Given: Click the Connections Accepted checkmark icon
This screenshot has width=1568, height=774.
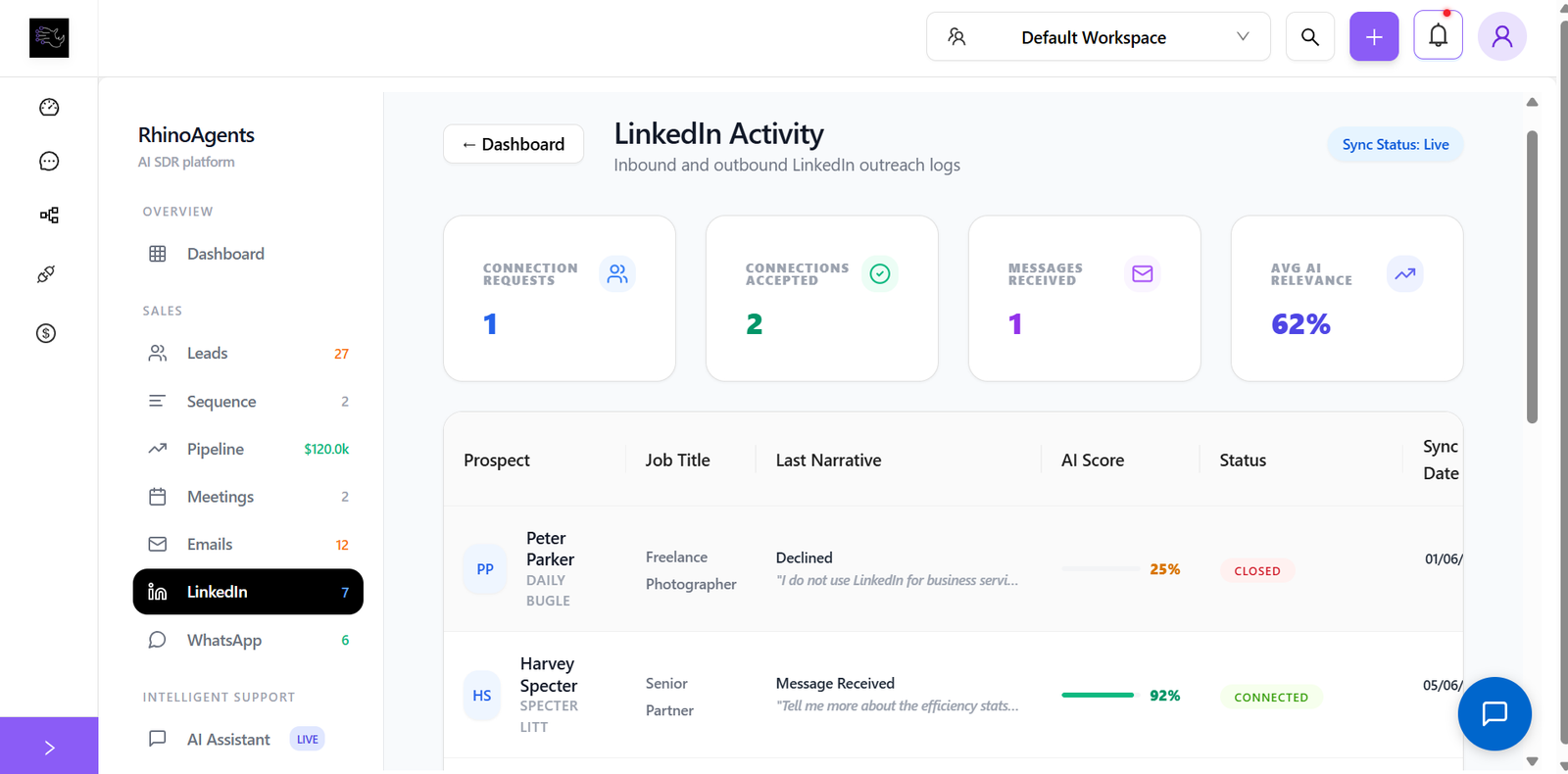Looking at the screenshot, I should pyautogui.click(x=880, y=273).
